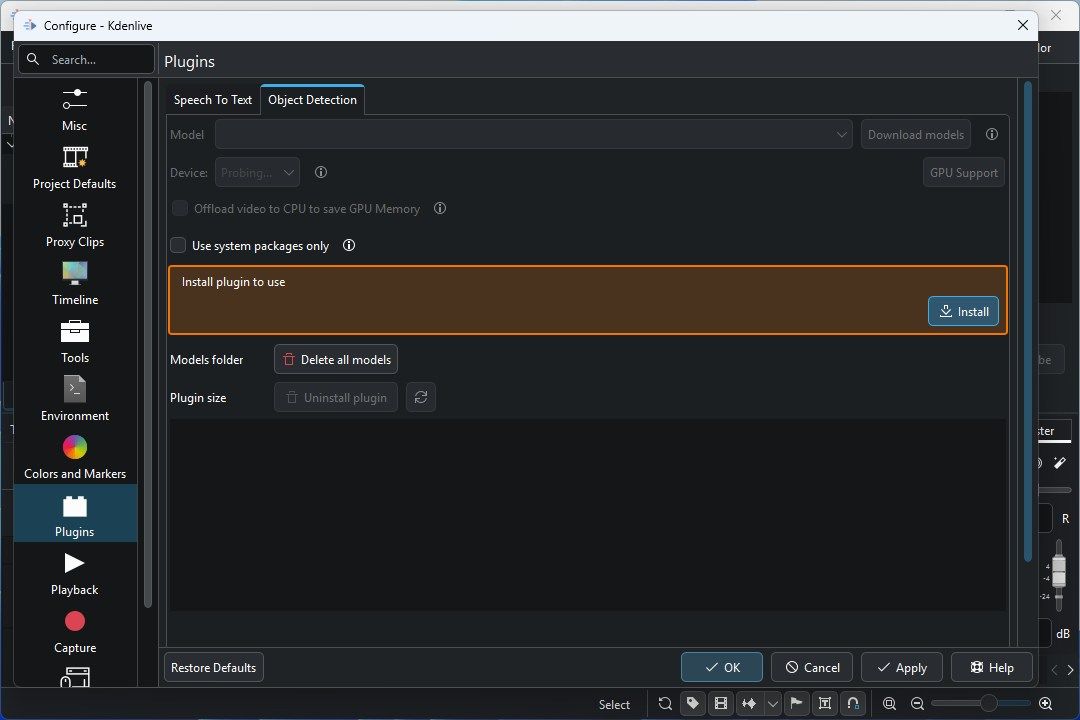This screenshot has width=1080, height=720.
Task: Click the Plugins page vertical scrollbar
Action: [1028, 320]
